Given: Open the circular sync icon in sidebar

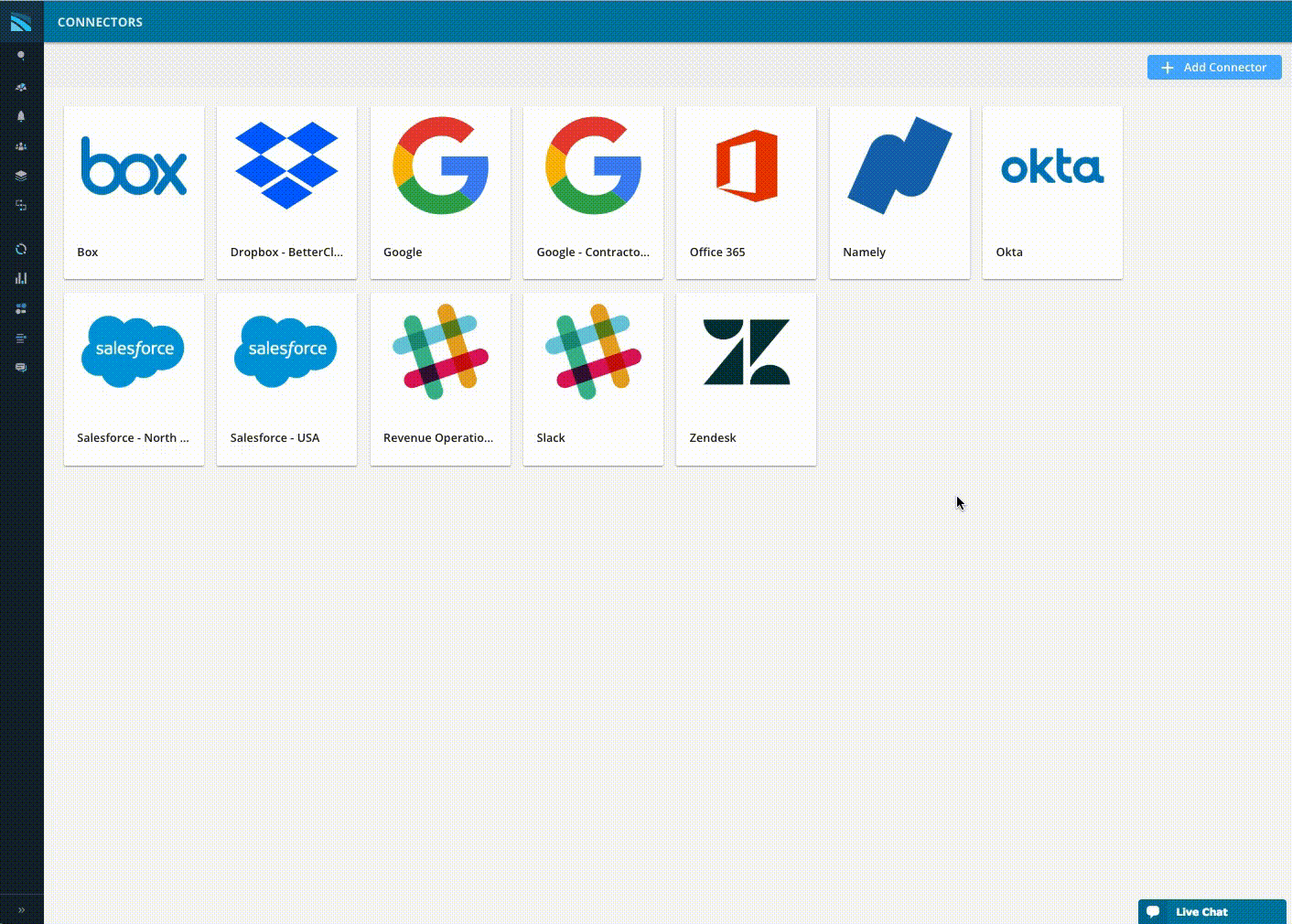Looking at the screenshot, I should click(21, 249).
